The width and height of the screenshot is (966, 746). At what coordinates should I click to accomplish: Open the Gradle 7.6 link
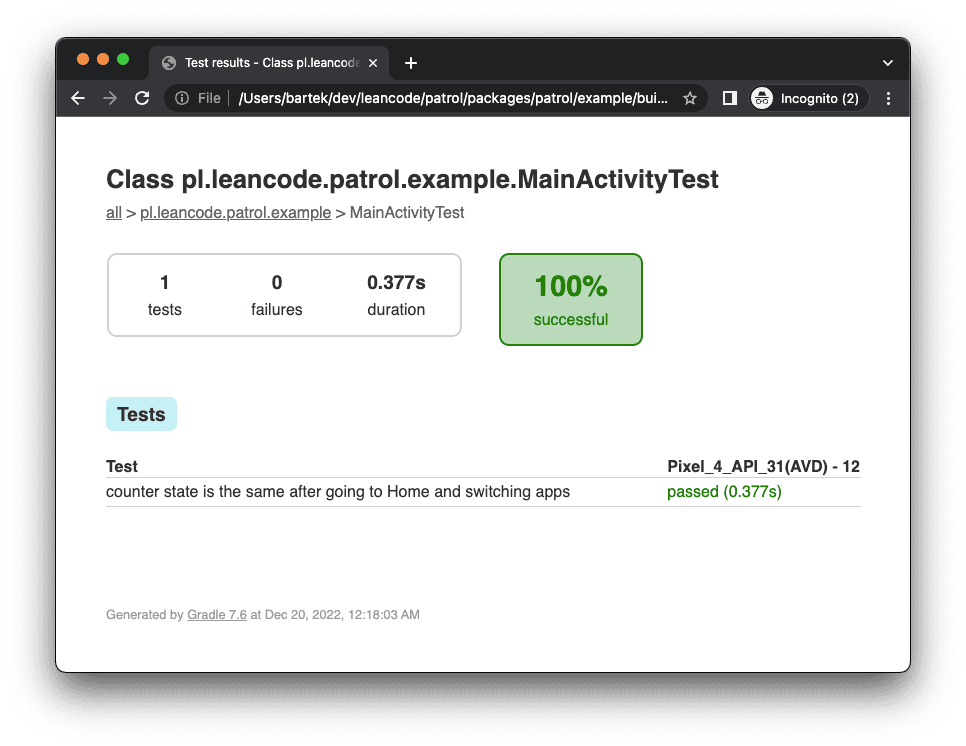point(216,614)
